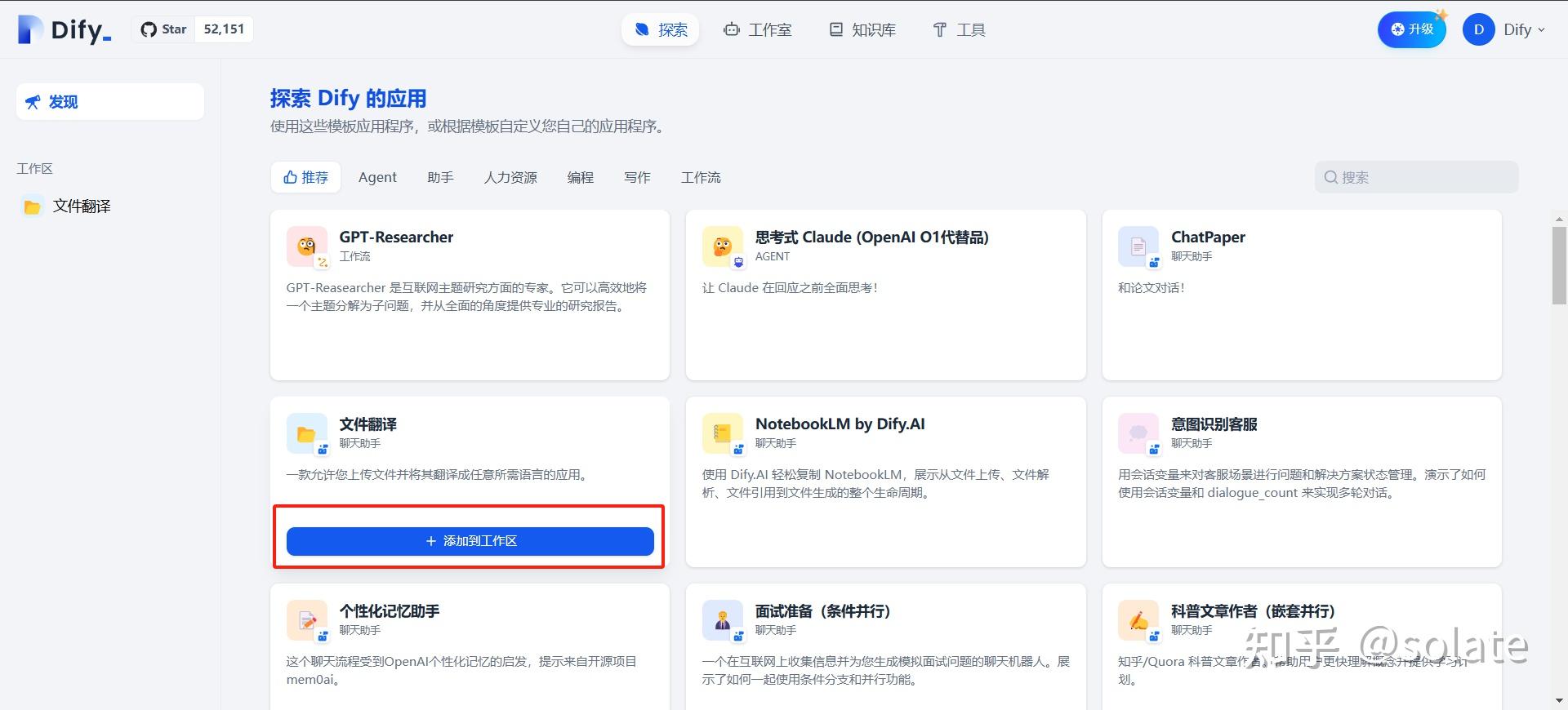Open the 思考式 Claude (OpenAI O1代替品) title
The width and height of the screenshot is (1568, 710).
(x=871, y=237)
